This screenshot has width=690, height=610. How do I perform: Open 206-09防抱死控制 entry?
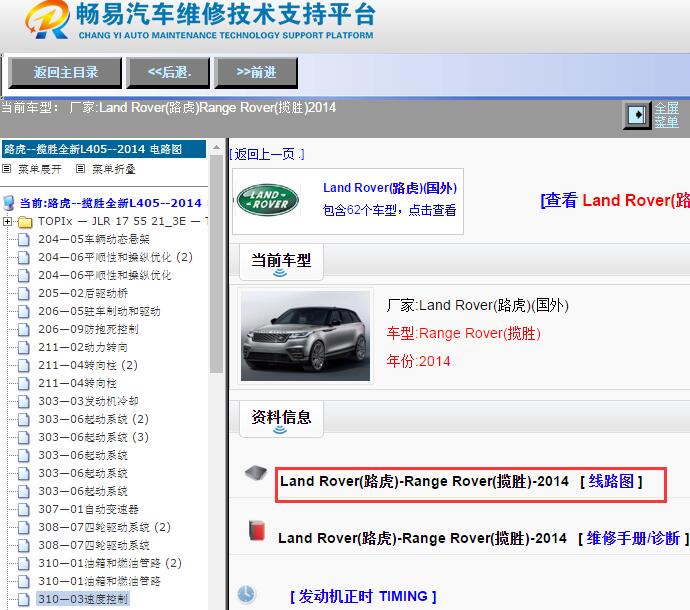click(x=88, y=329)
